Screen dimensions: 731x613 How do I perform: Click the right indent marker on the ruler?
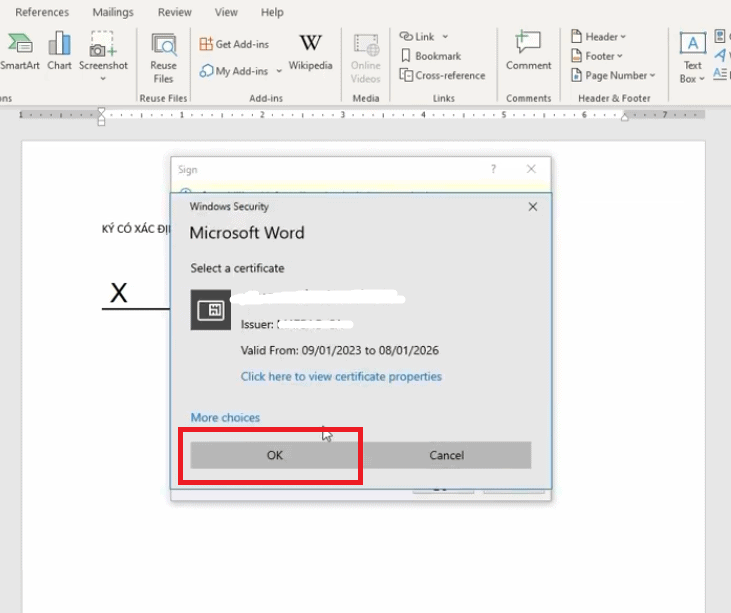[624, 117]
